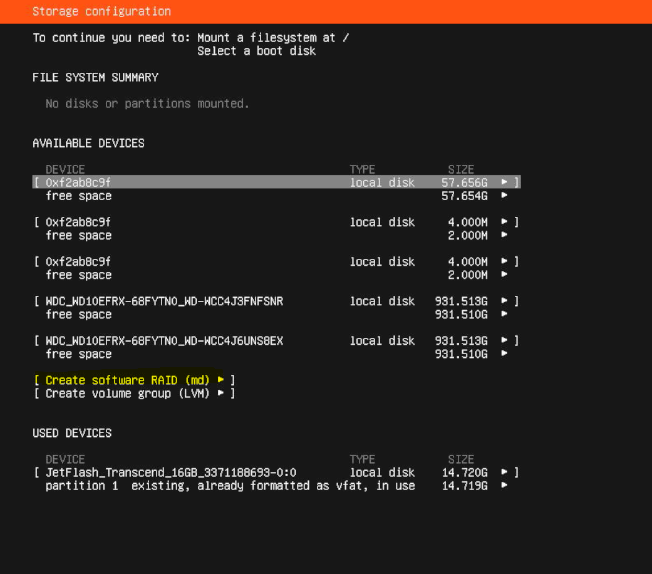This screenshot has height=574, width=652.
Task: Click arrow beside partition 1 14.719G
Action: (x=505, y=485)
